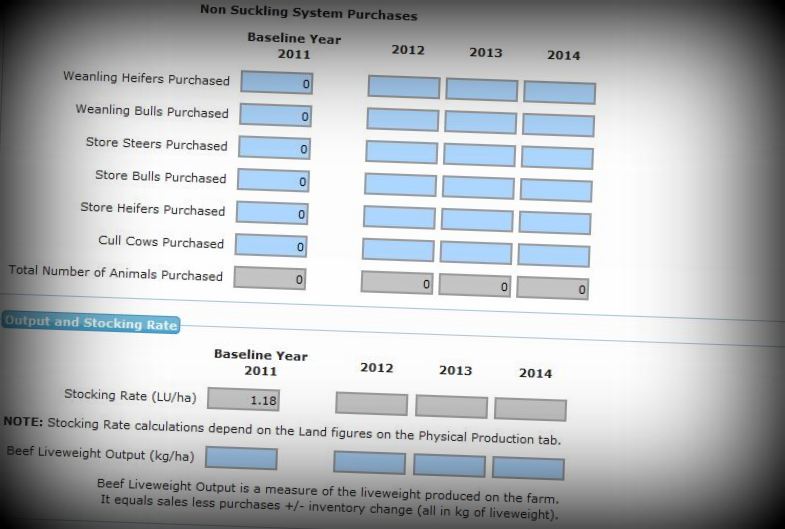Click Total Number of Animals Purchased 2011 box
Screen dimensions: 785x529
pyautogui.click(x=270, y=278)
